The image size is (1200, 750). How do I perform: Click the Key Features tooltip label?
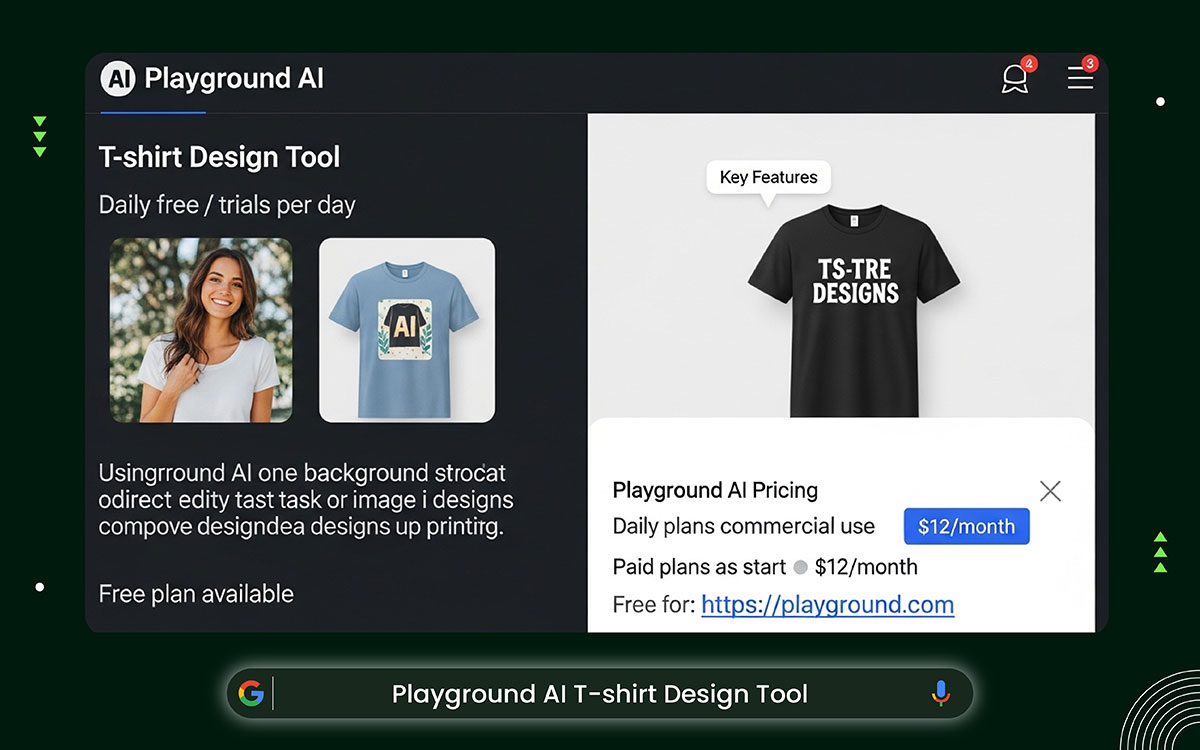(x=768, y=177)
